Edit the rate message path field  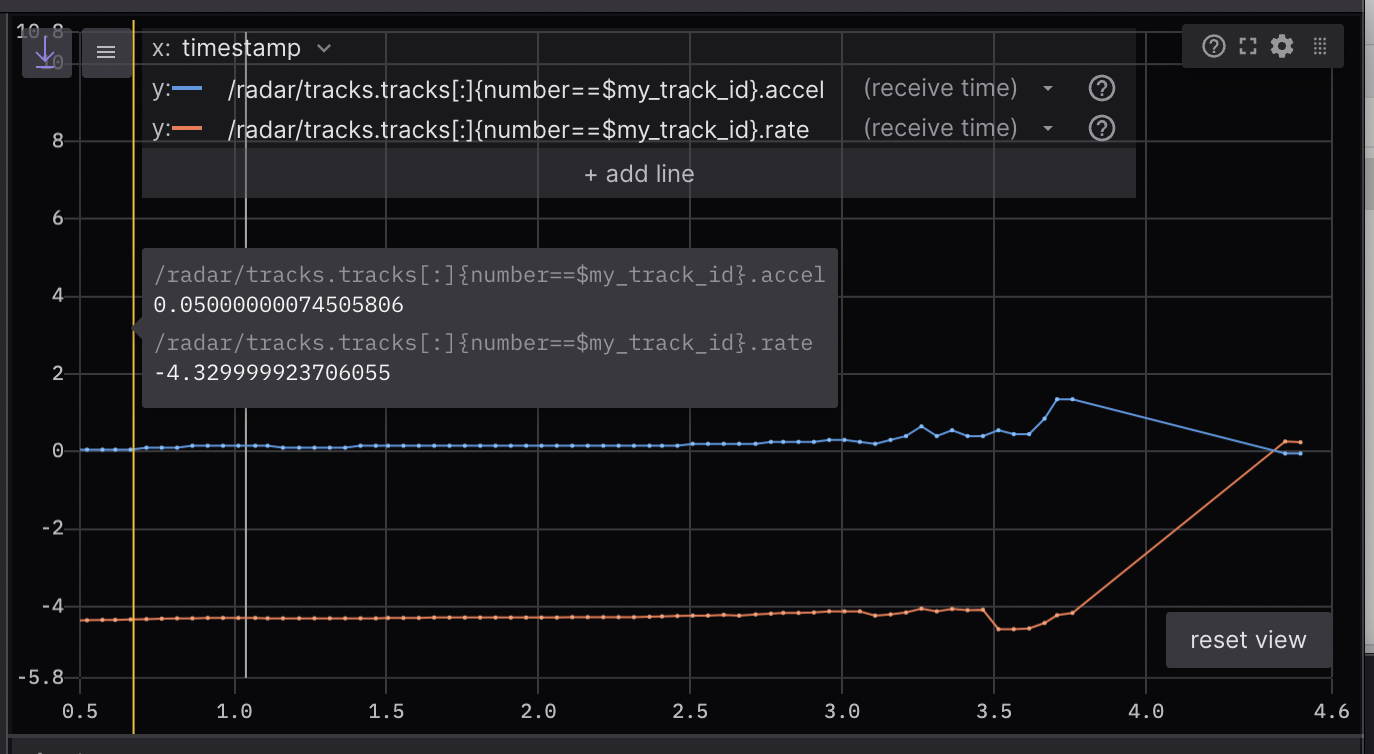(518, 129)
